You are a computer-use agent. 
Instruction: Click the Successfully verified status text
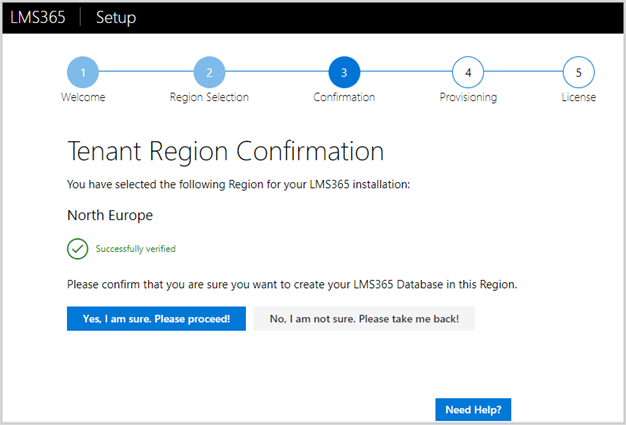pyautogui.click(x=136, y=249)
